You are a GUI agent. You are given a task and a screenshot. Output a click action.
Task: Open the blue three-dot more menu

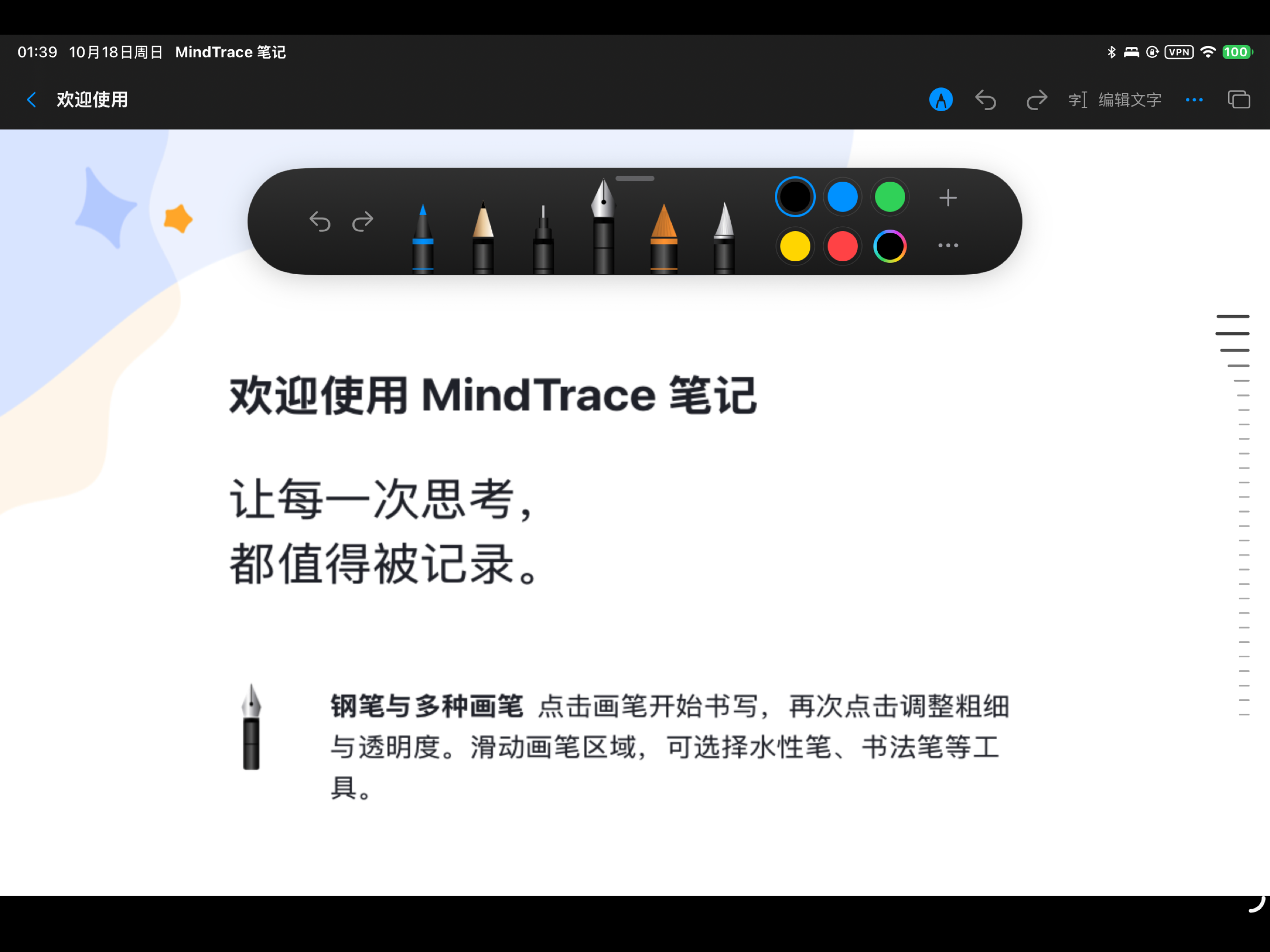coord(1194,100)
